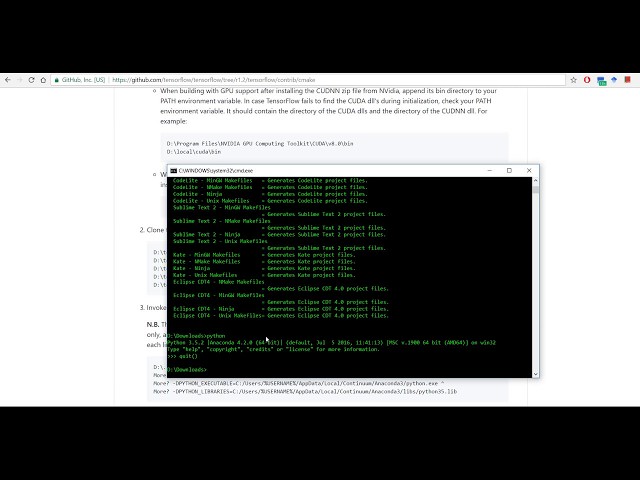Click the GitHub URL in address bar
This screenshot has height=480, width=640.
click(x=213, y=80)
